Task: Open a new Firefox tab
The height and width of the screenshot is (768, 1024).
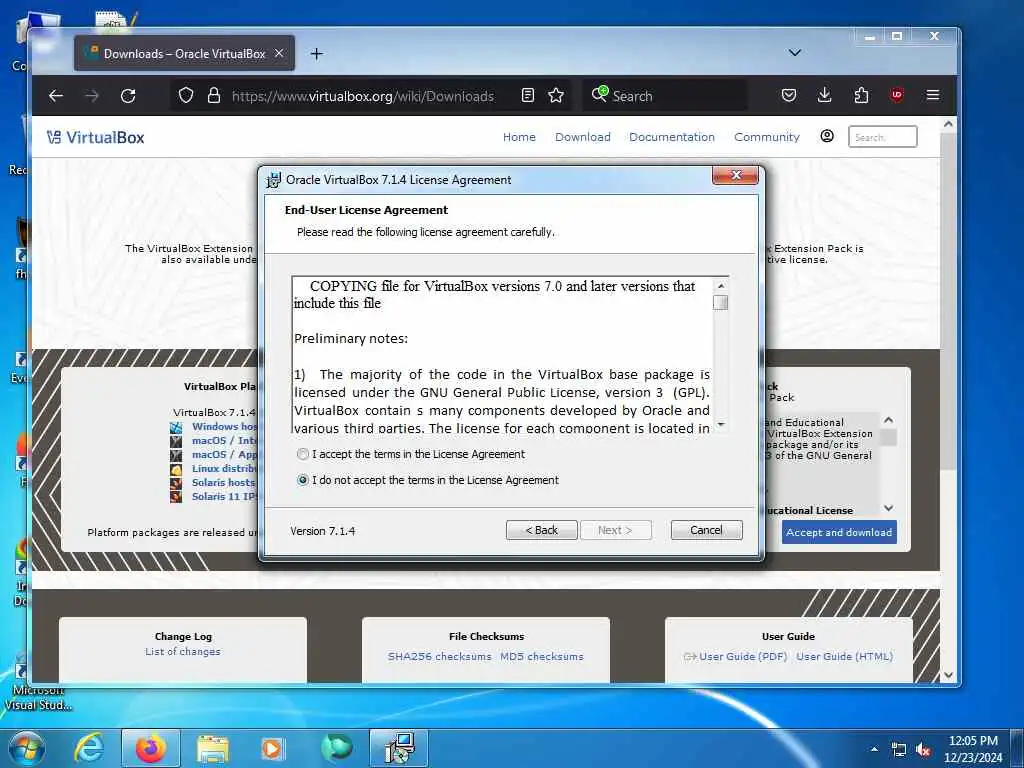Action: [317, 54]
